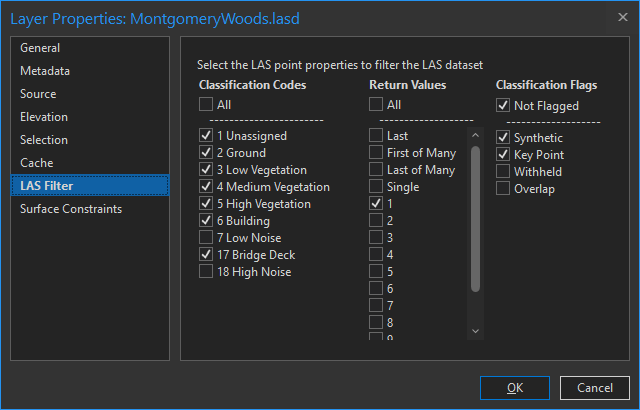Go to the Cache tab
The width and height of the screenshot is (640, 410).
37,163
